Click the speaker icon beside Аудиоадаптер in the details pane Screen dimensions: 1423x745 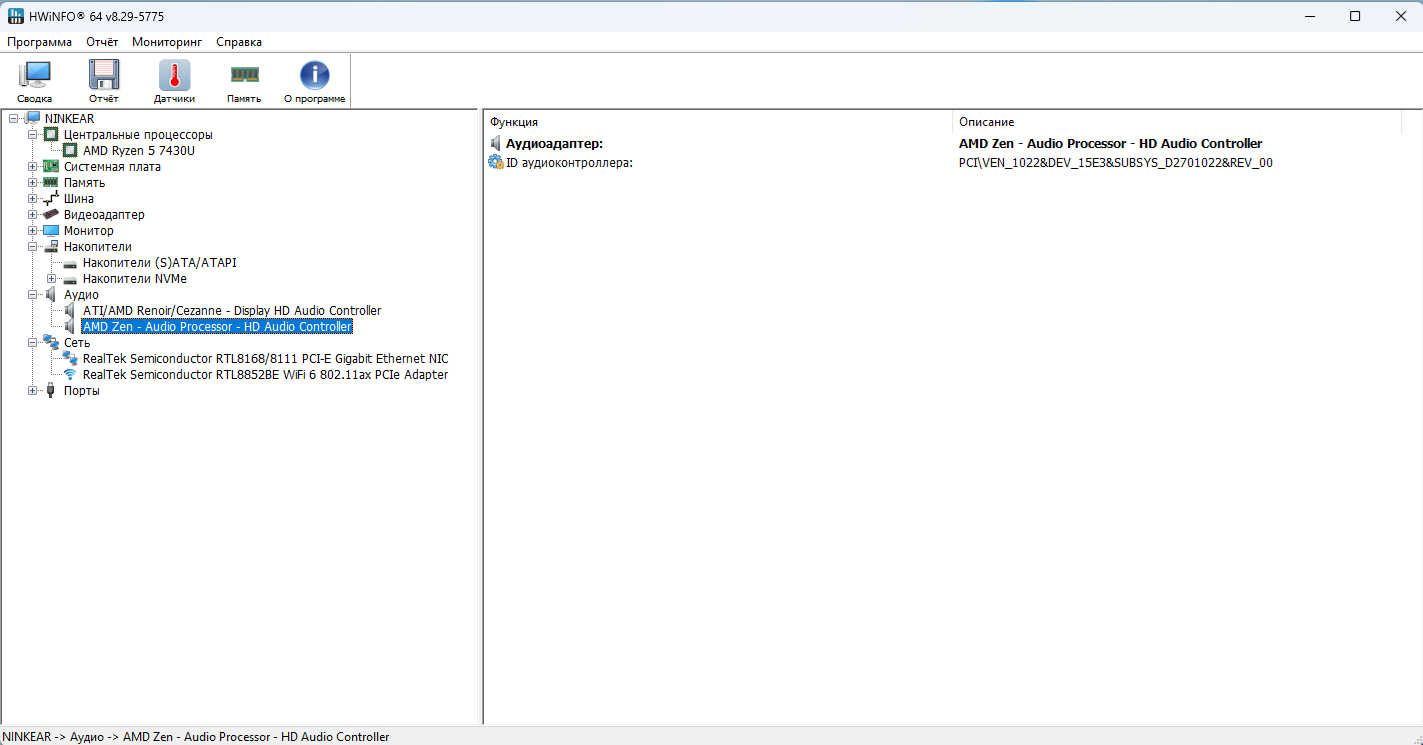[496, 144]
